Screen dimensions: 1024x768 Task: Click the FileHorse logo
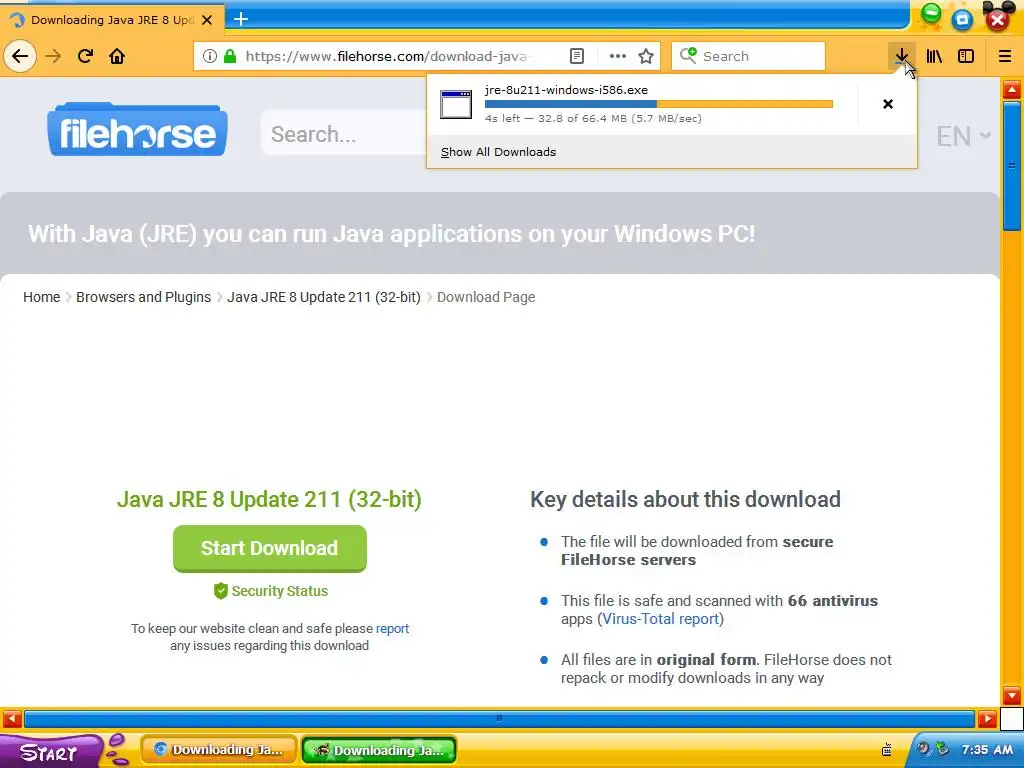pyautogui.click(x=137, y=129)
